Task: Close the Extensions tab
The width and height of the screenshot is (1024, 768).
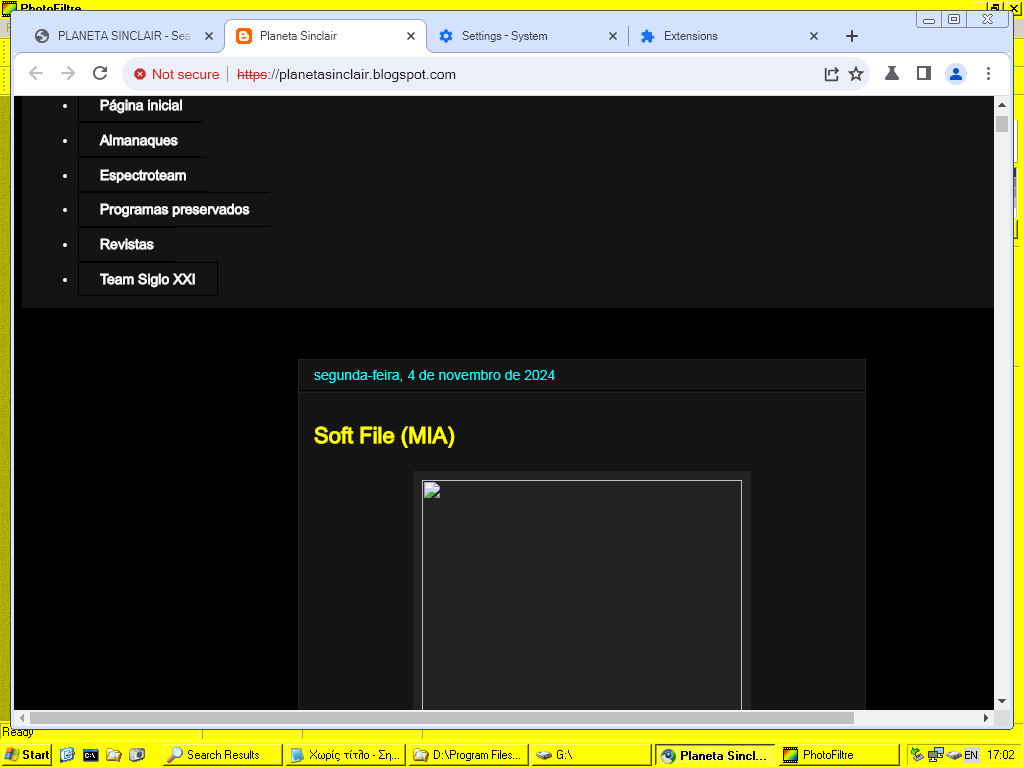Action: (x=814, y=37)
